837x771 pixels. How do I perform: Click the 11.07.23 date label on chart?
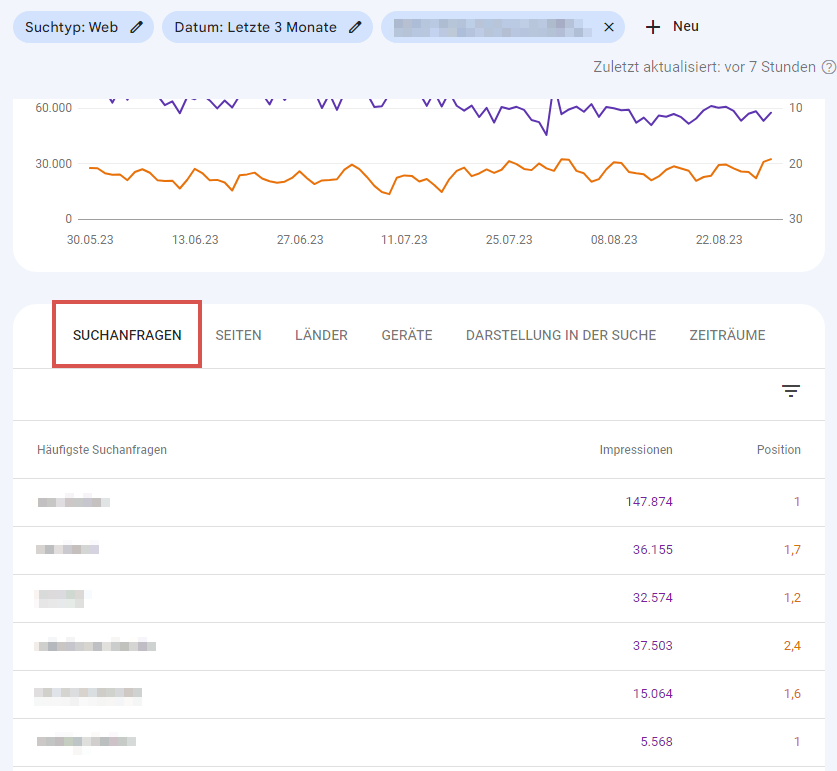tap(404, 240)
